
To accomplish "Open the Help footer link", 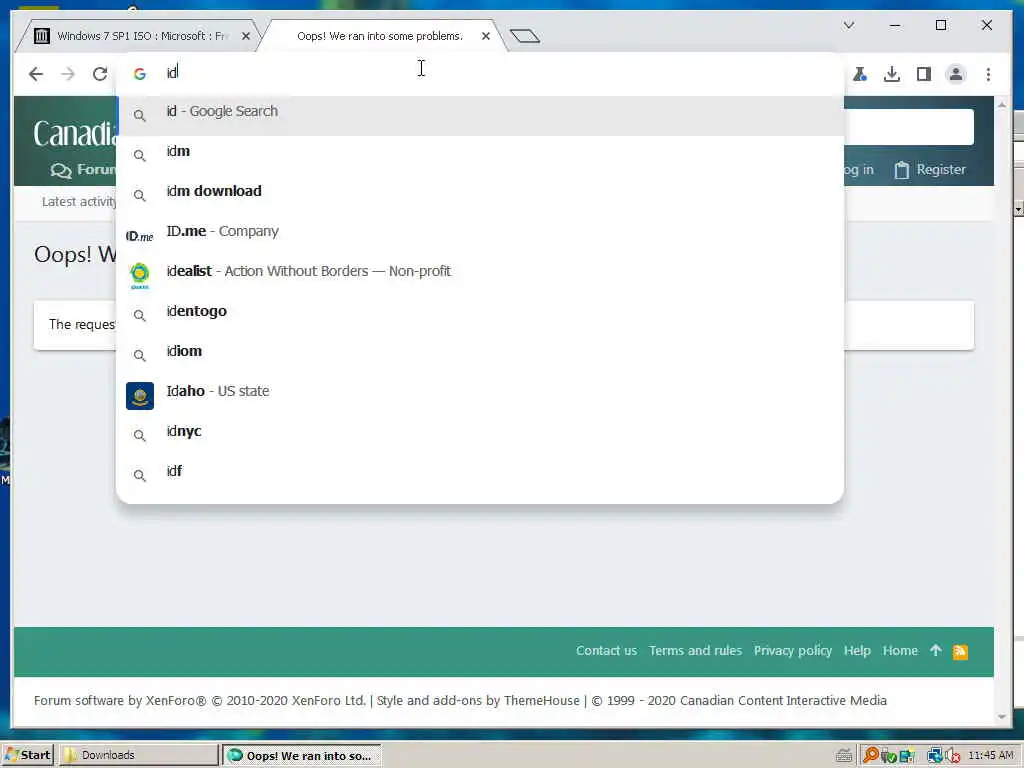I will 857,650.
